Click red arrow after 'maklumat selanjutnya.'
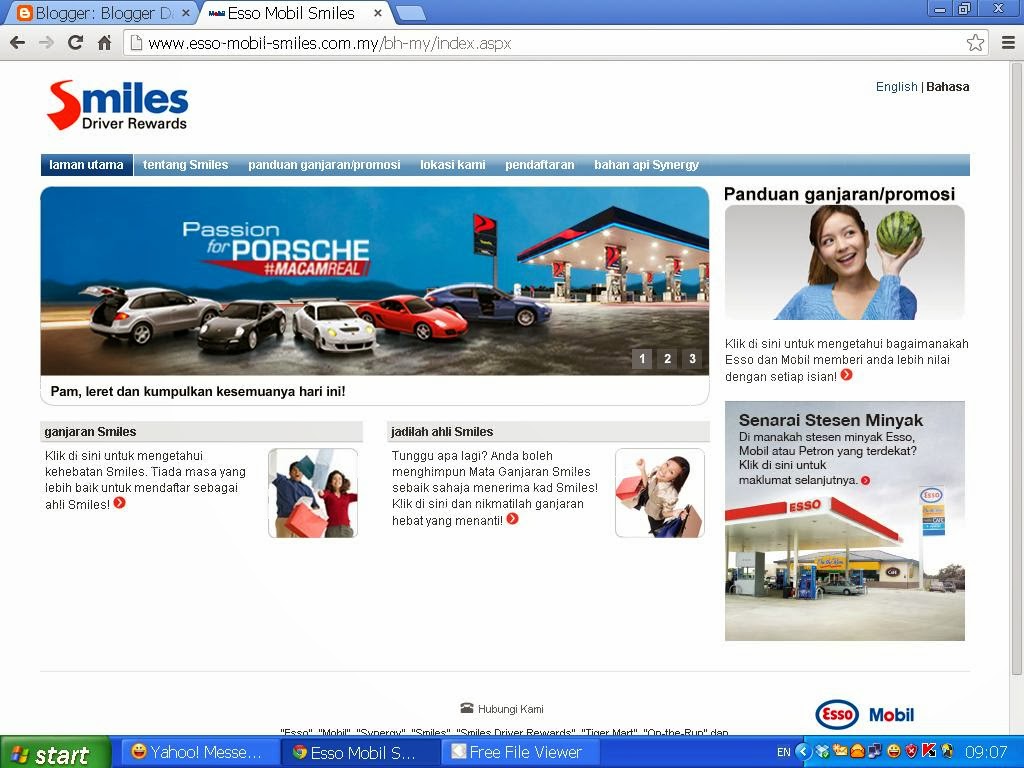 point(865,480)
